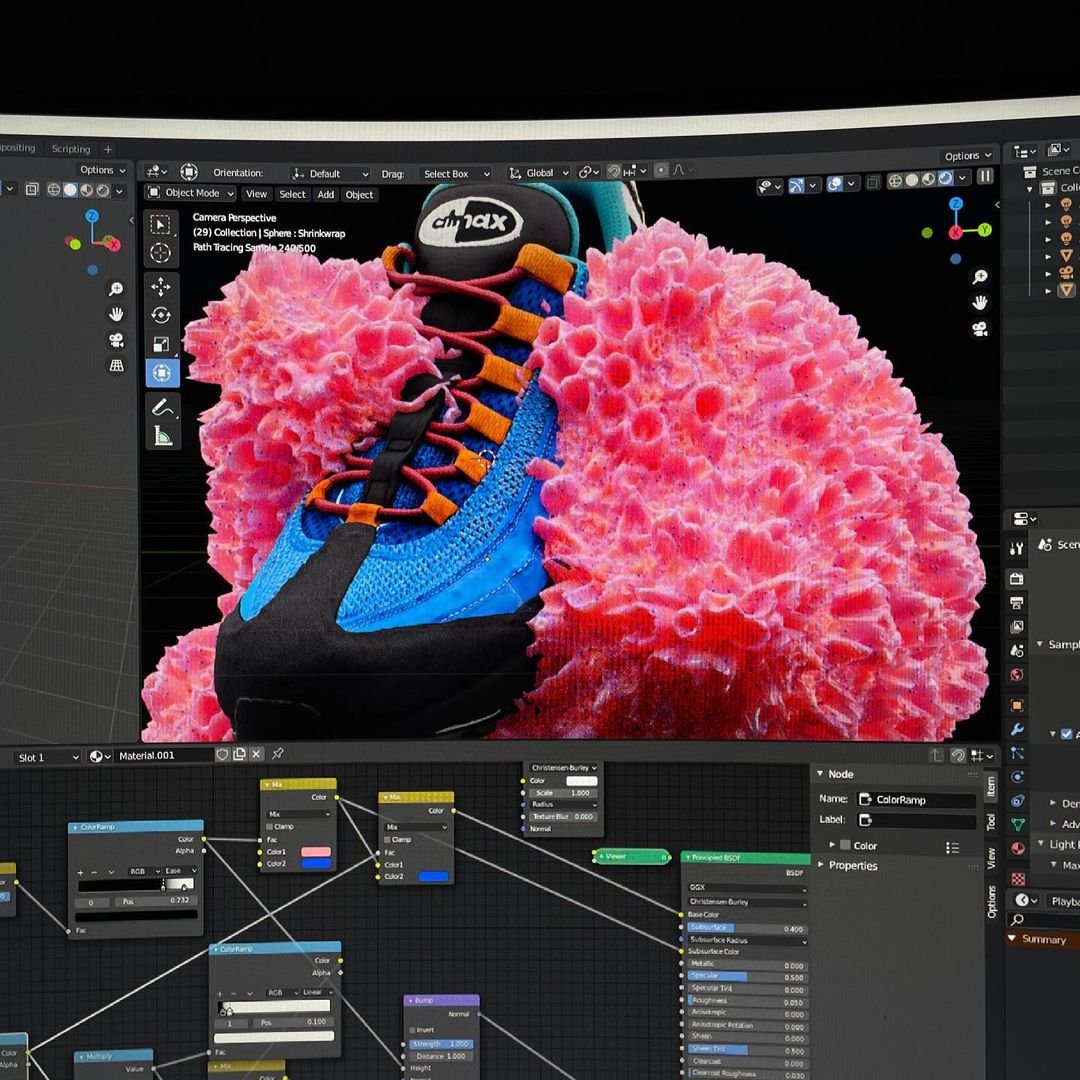This screenshot has height=1080, width=1080.
Task: Toggle fake user shield for Material.001
Action: 222,755
